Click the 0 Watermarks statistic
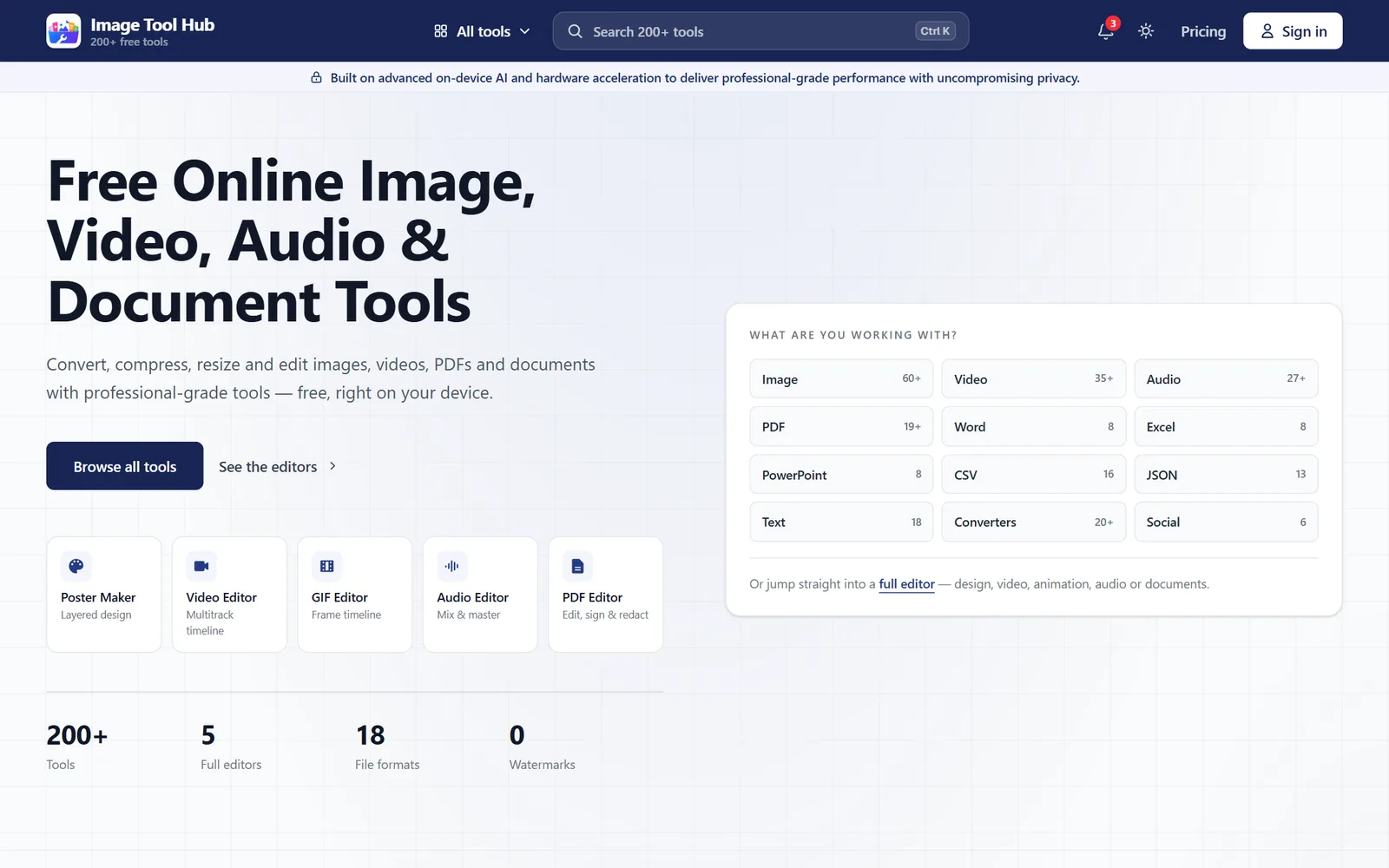1389x868 pixels. point(542,746)
